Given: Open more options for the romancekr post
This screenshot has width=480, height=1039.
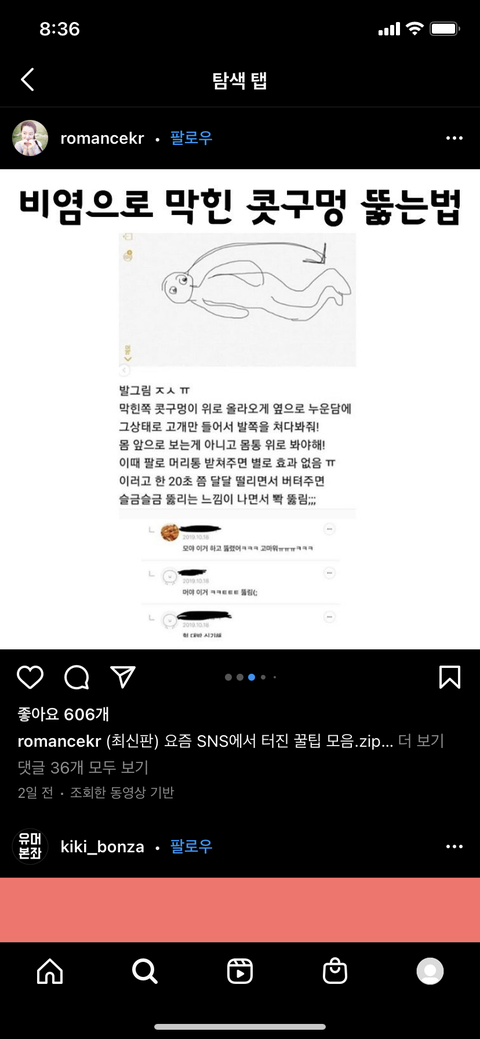Looking at the screenshot, I should pyautogui.click(x=454, y=138).
